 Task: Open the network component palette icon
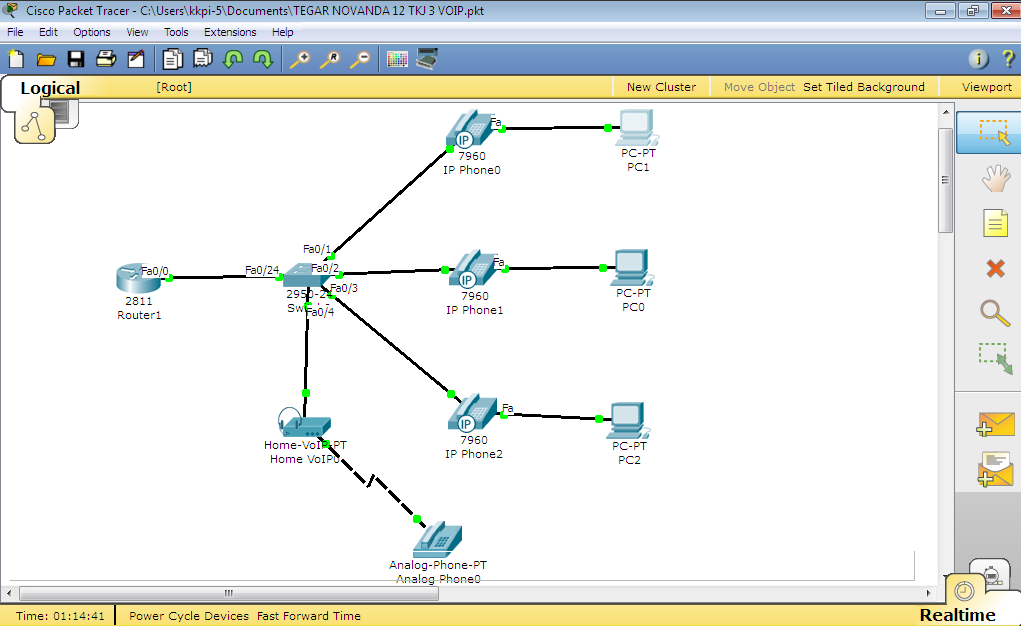428,59
